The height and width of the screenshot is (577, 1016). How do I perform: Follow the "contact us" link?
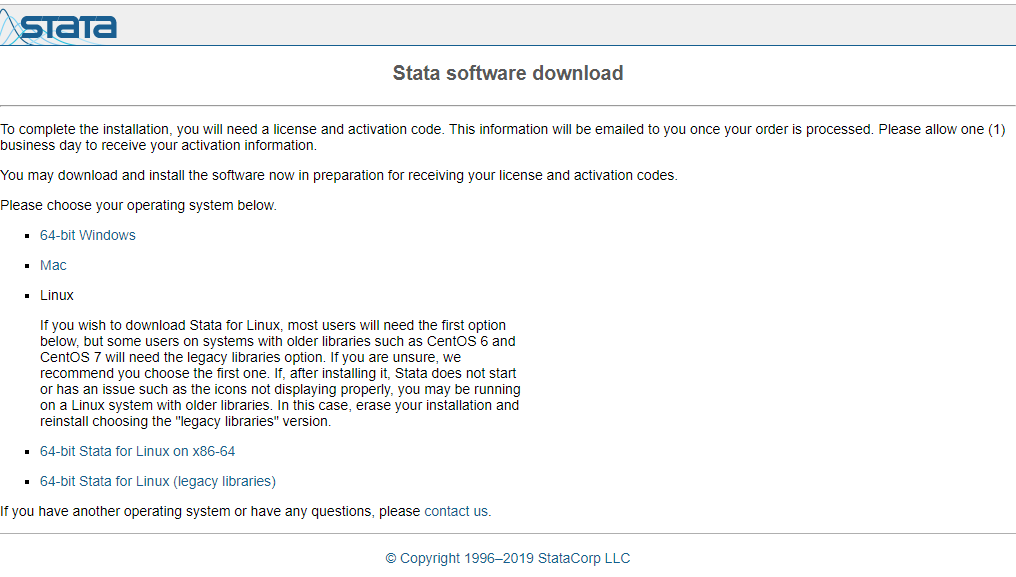point(456,511)
